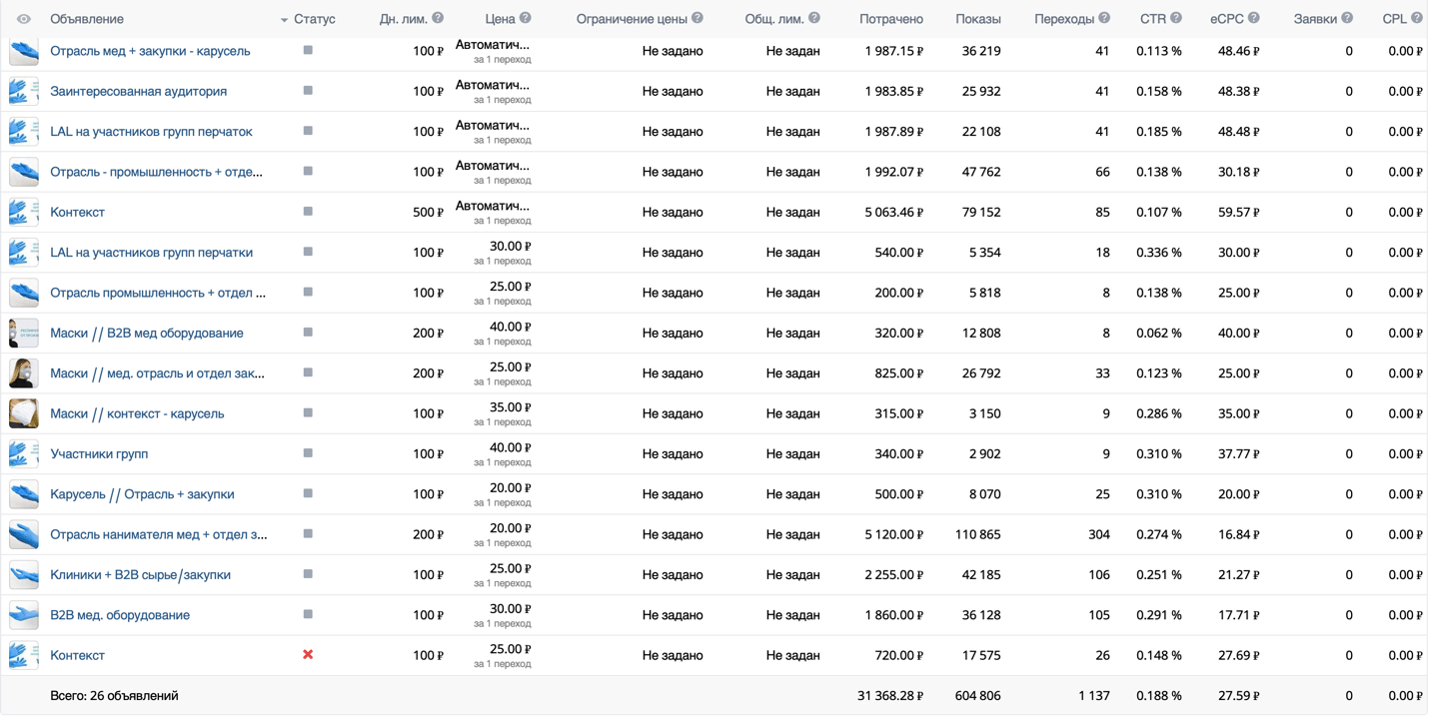Click help icon next to Общ. лим.
The image size is (1430, 721).
(814, 18)
